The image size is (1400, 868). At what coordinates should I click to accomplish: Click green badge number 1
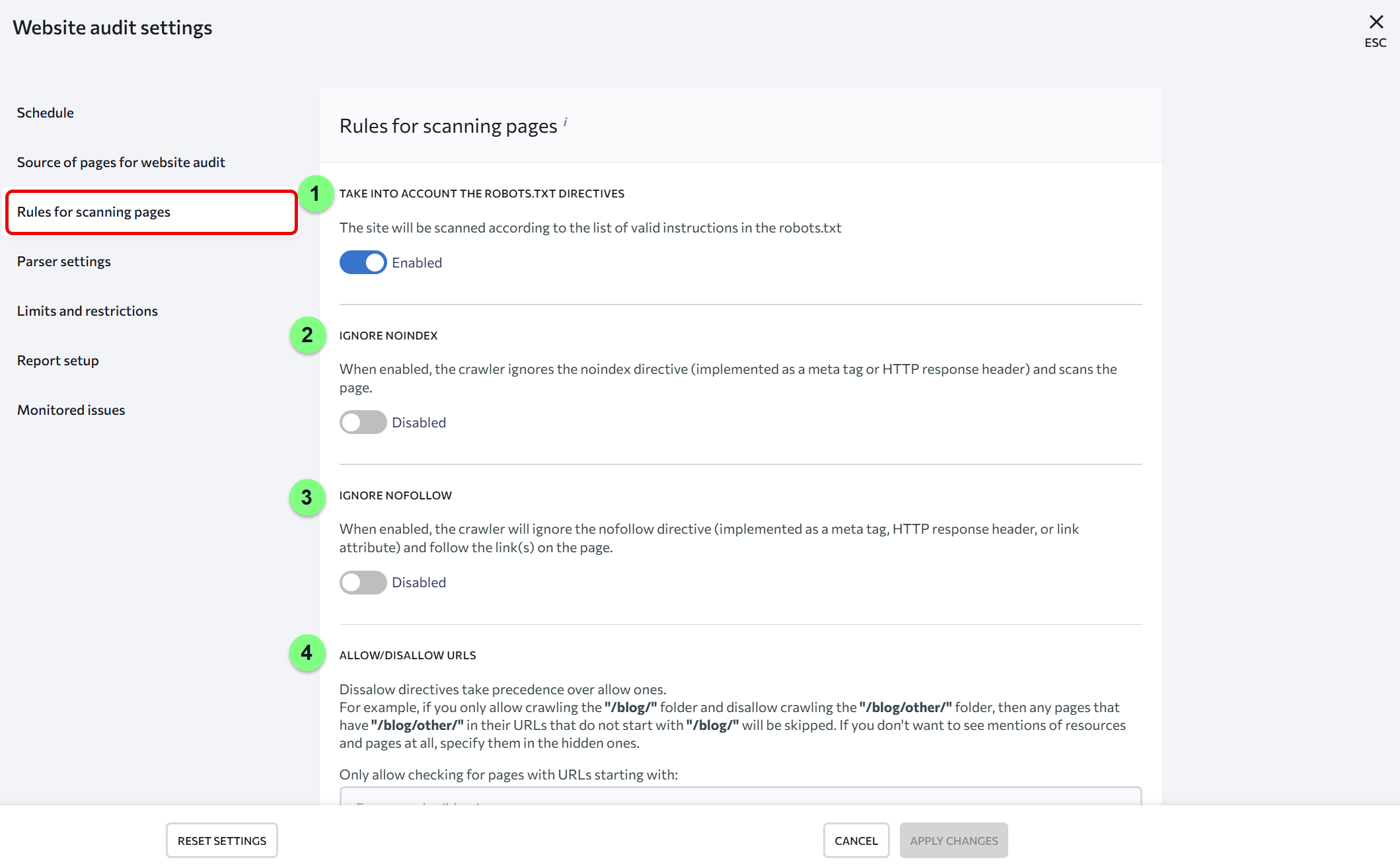315,194
